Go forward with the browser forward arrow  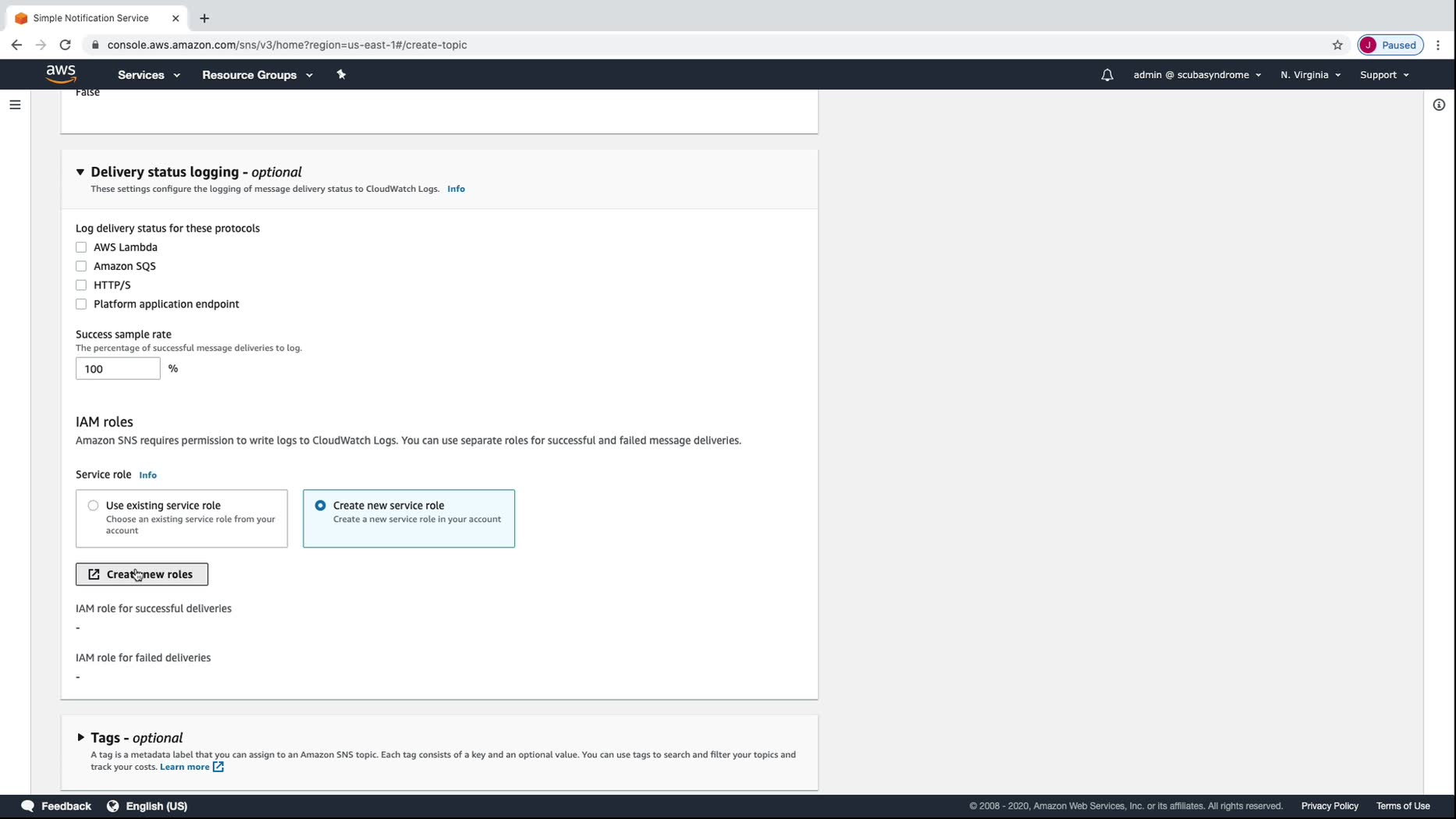pos(41,45)
